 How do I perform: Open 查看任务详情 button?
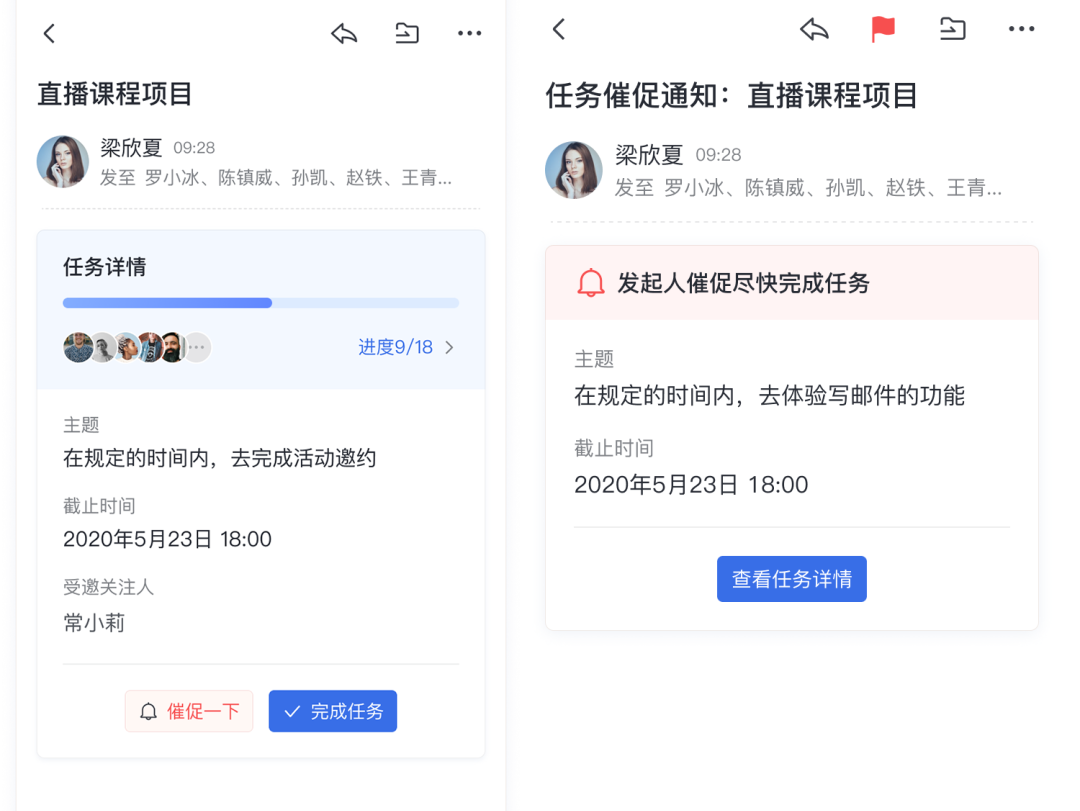pyautogui.click(x=791, y=579)
